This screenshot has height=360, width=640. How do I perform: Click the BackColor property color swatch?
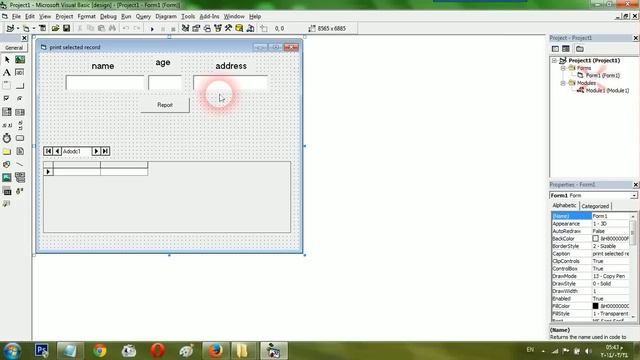click(595, 239)
